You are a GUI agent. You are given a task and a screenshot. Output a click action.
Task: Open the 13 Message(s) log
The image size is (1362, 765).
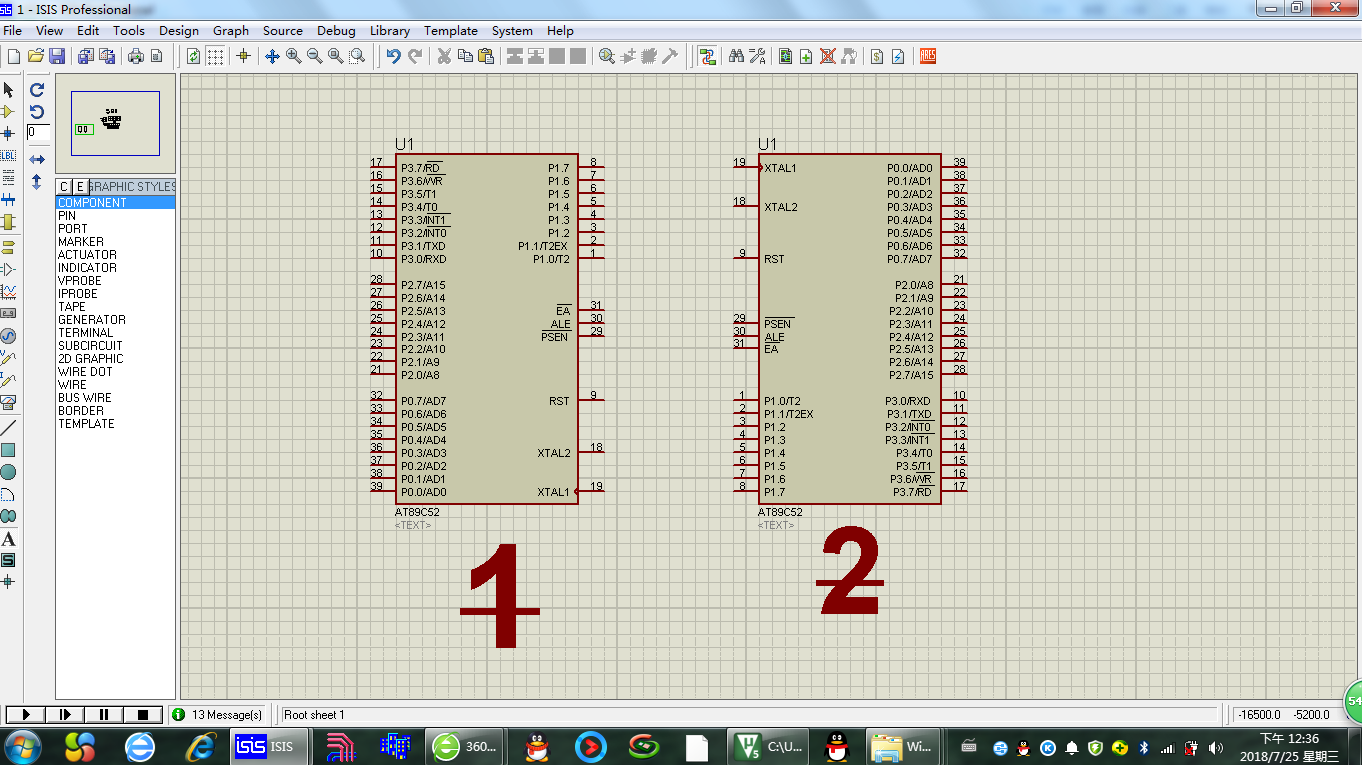[217, 714]
